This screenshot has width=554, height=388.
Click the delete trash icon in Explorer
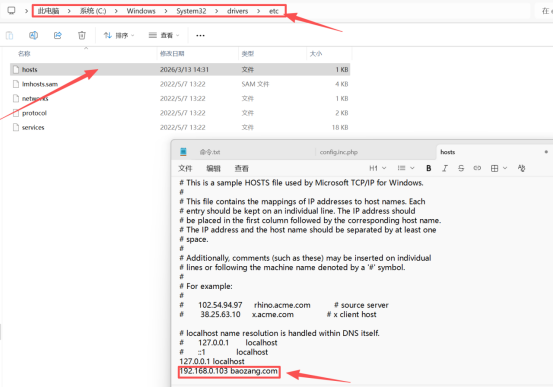coord(82,35)
